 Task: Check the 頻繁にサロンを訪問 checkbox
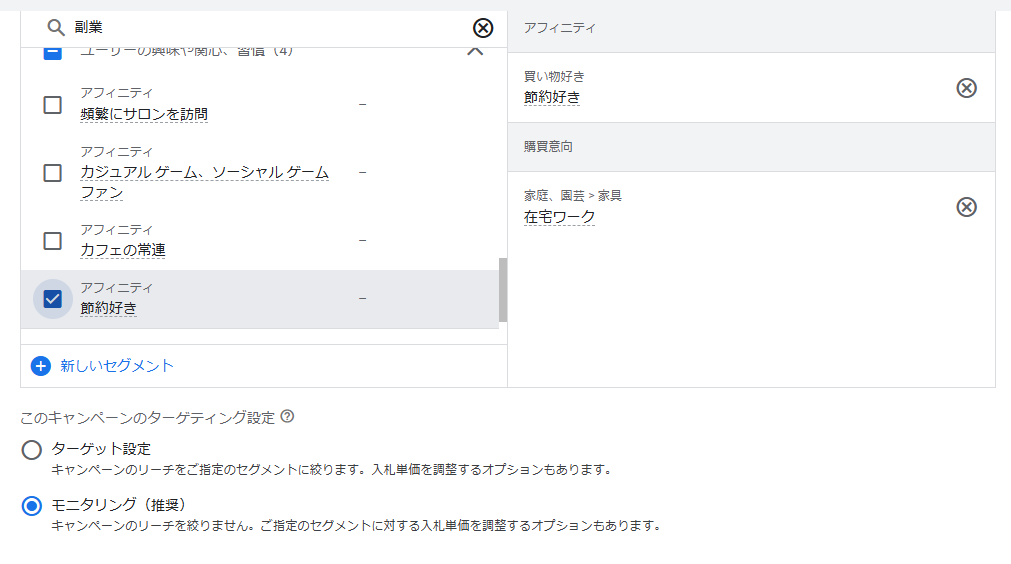53,105
